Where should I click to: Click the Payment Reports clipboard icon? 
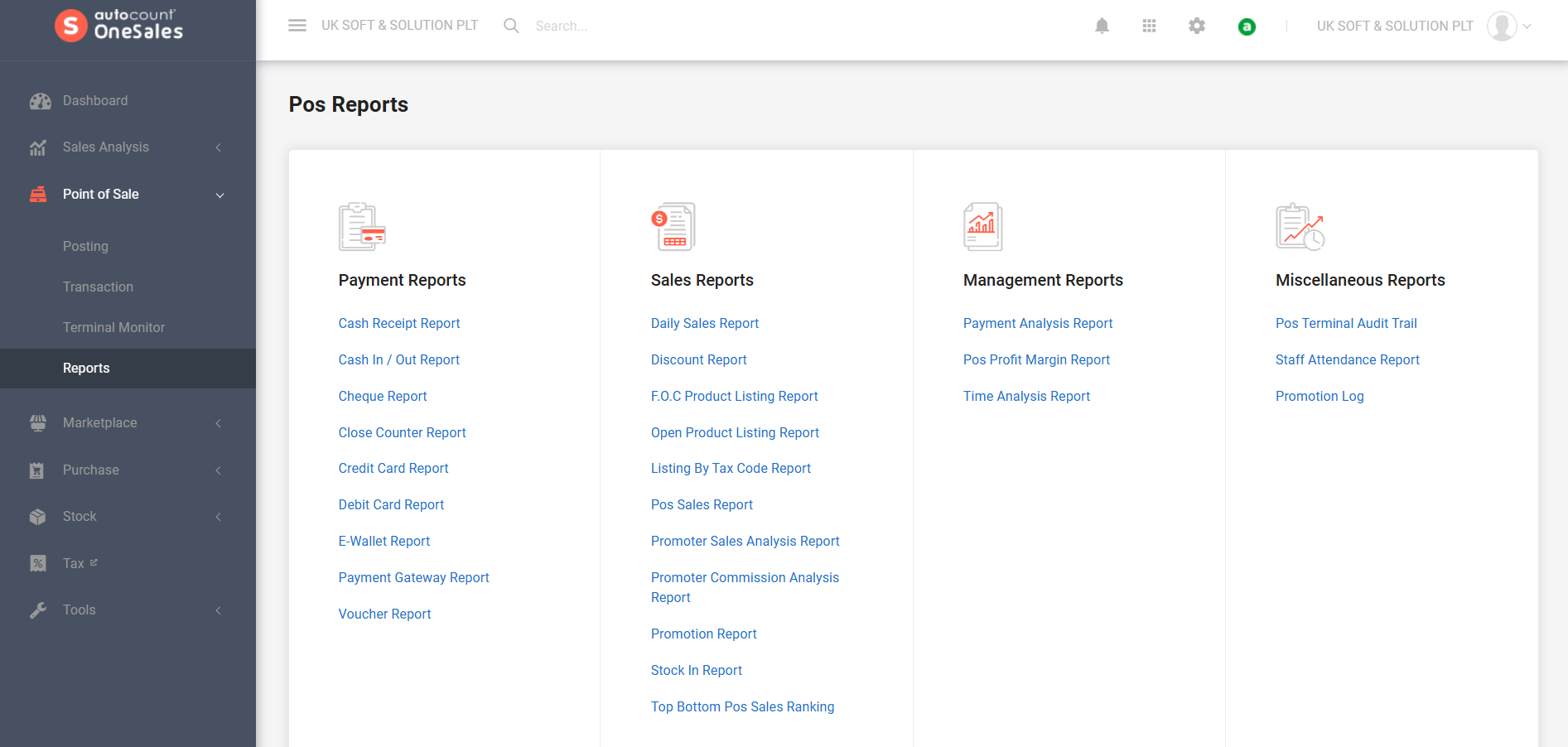click(362, 226)
